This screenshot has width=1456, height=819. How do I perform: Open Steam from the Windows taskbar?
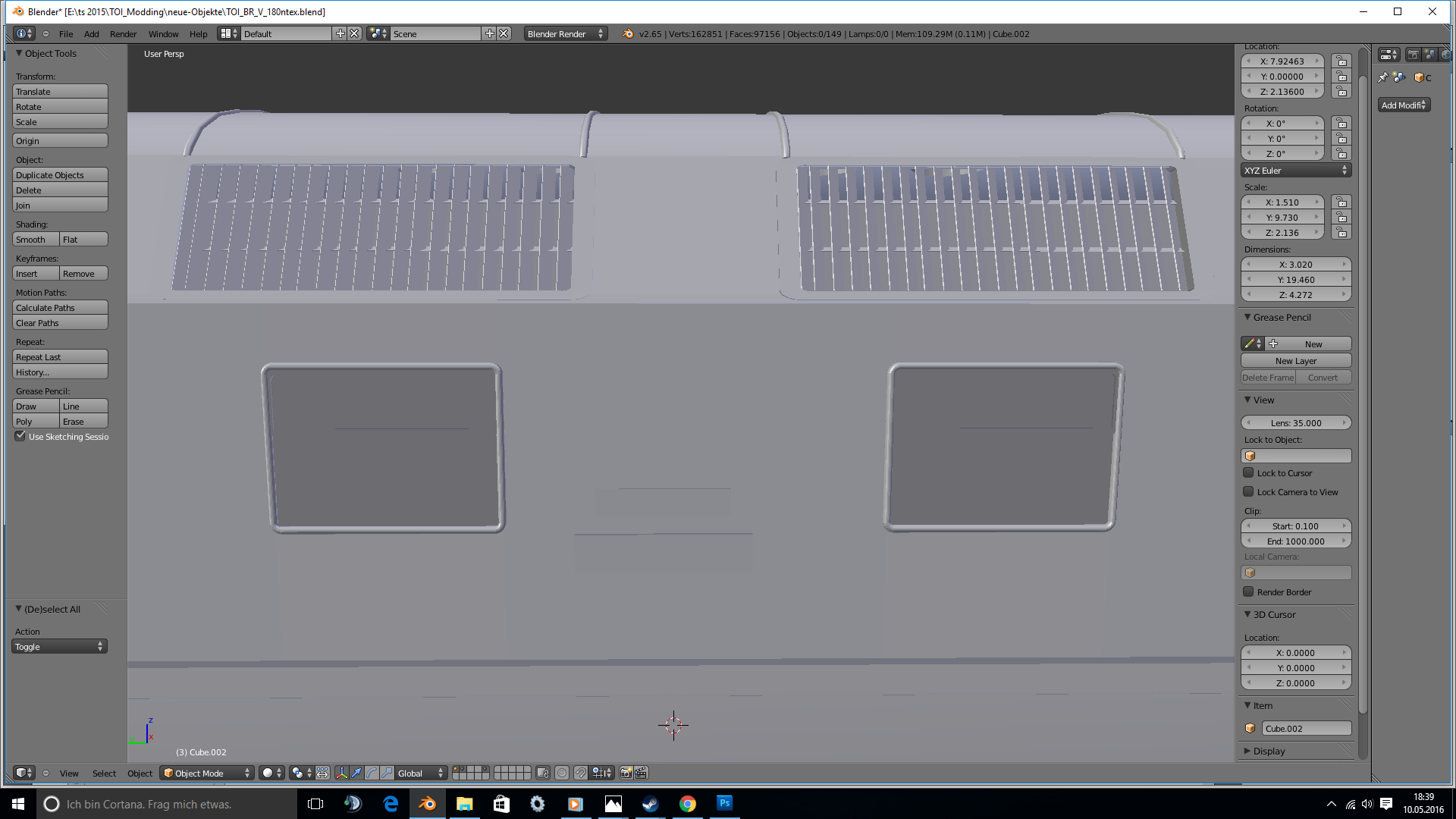pyautogui.click(x=650, y=804)
